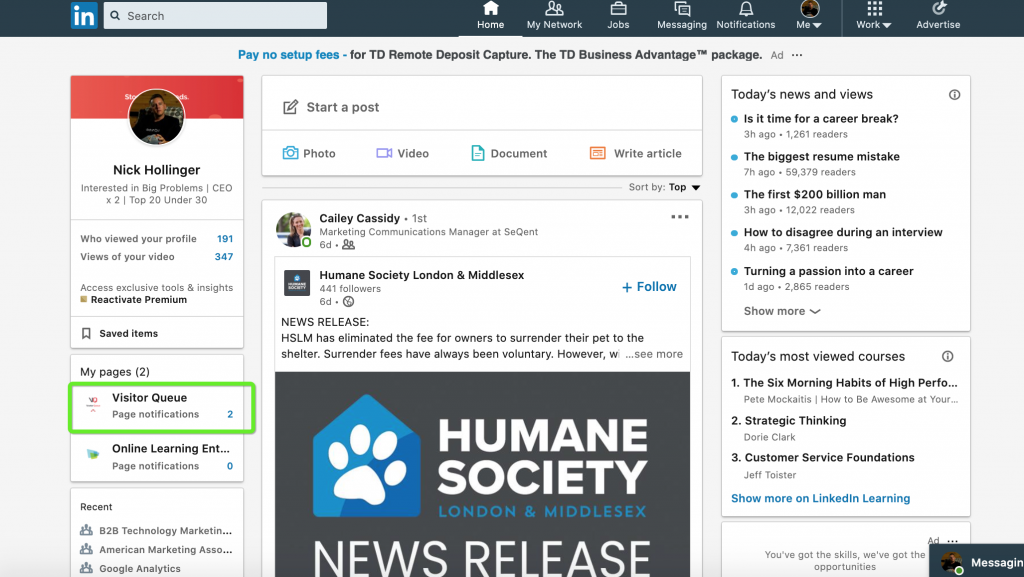Screen dimensions: 1024x577
Task: Click the Photo camera icon
Action: coord(290,153)
